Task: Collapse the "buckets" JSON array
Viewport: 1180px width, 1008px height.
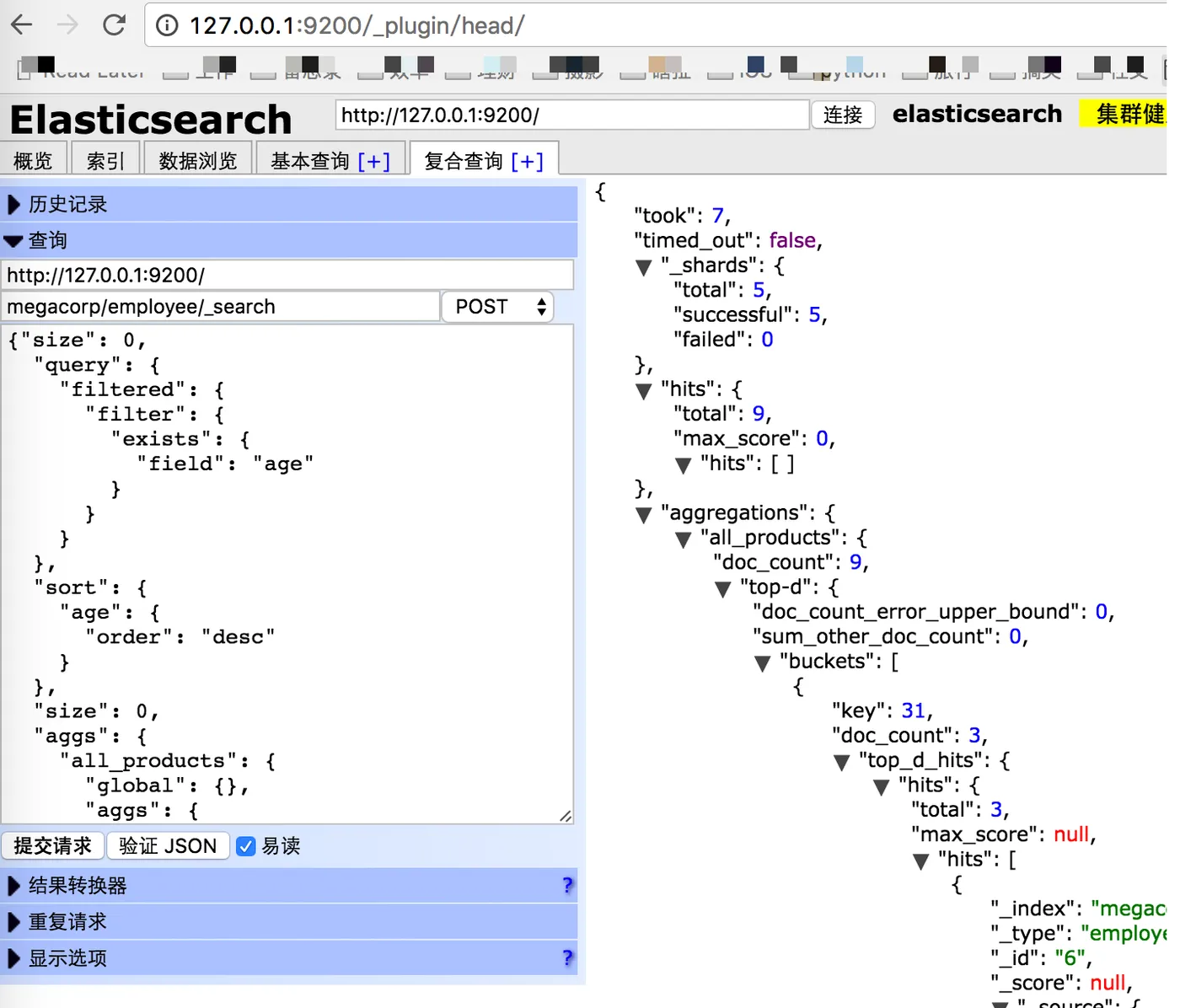Action: [x=763, y=663]
